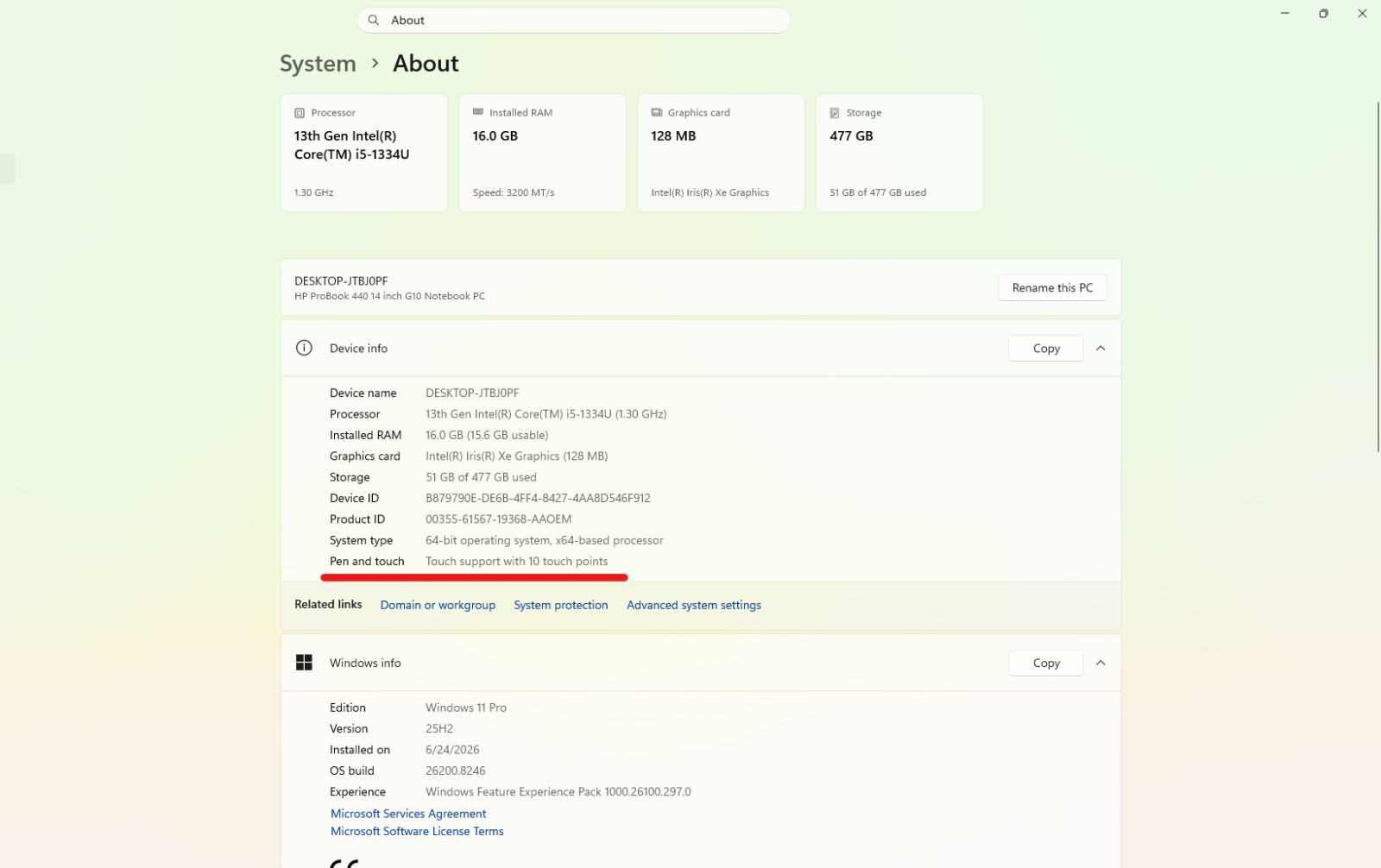Open Domain or workgroup link

438,605
